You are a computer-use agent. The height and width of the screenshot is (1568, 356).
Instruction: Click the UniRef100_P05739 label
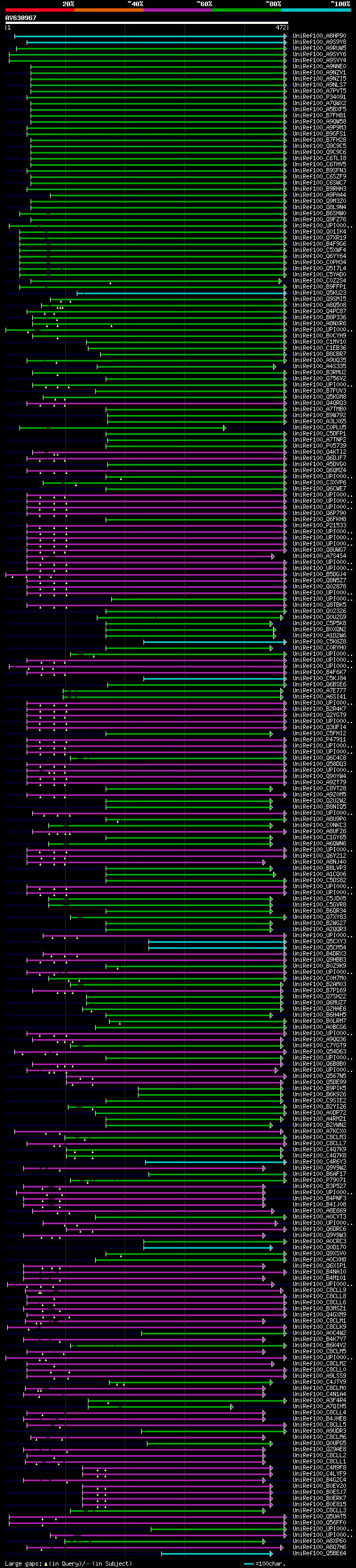point(319,446)
